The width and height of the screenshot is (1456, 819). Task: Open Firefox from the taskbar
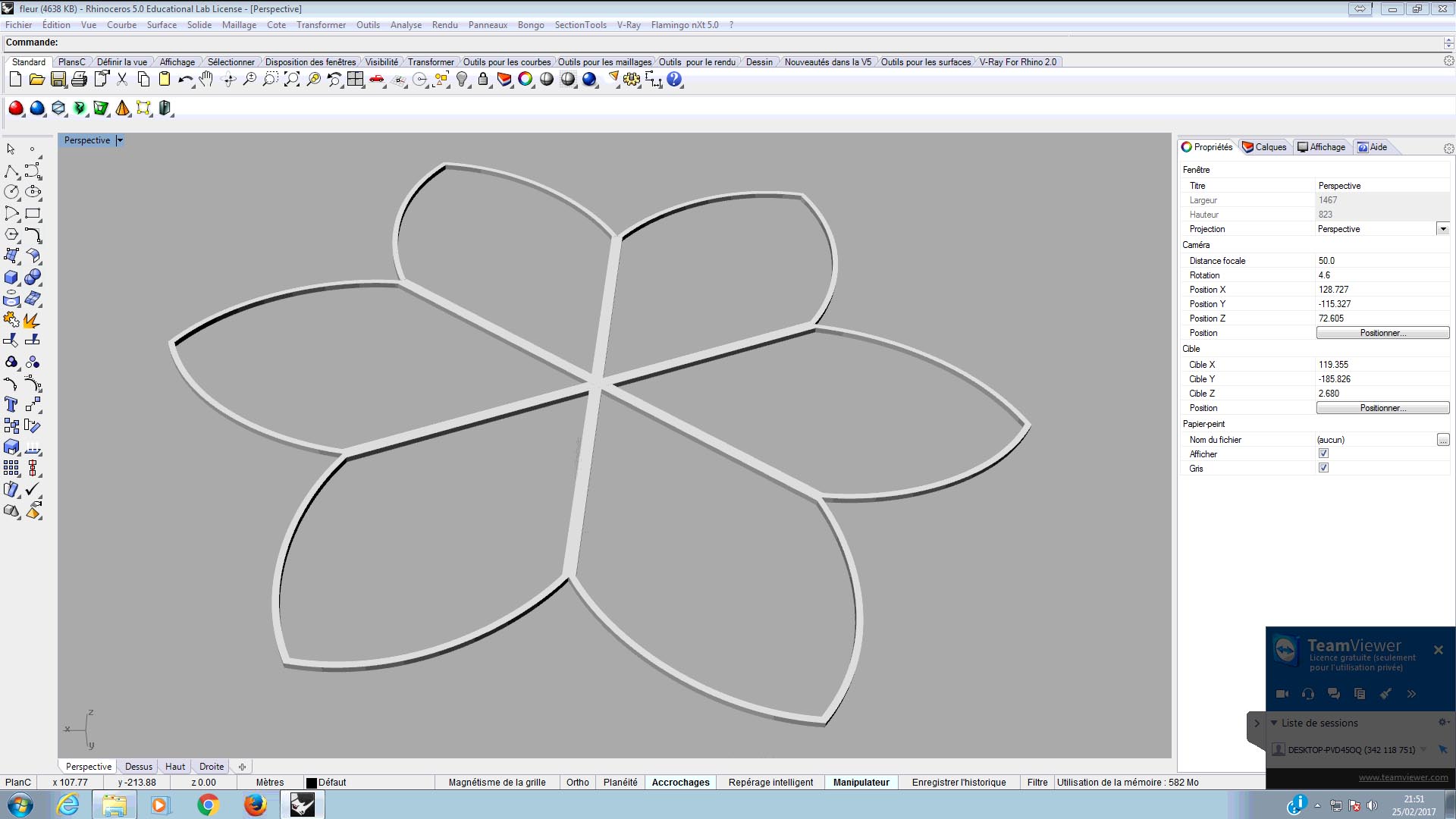click(255, 805)
